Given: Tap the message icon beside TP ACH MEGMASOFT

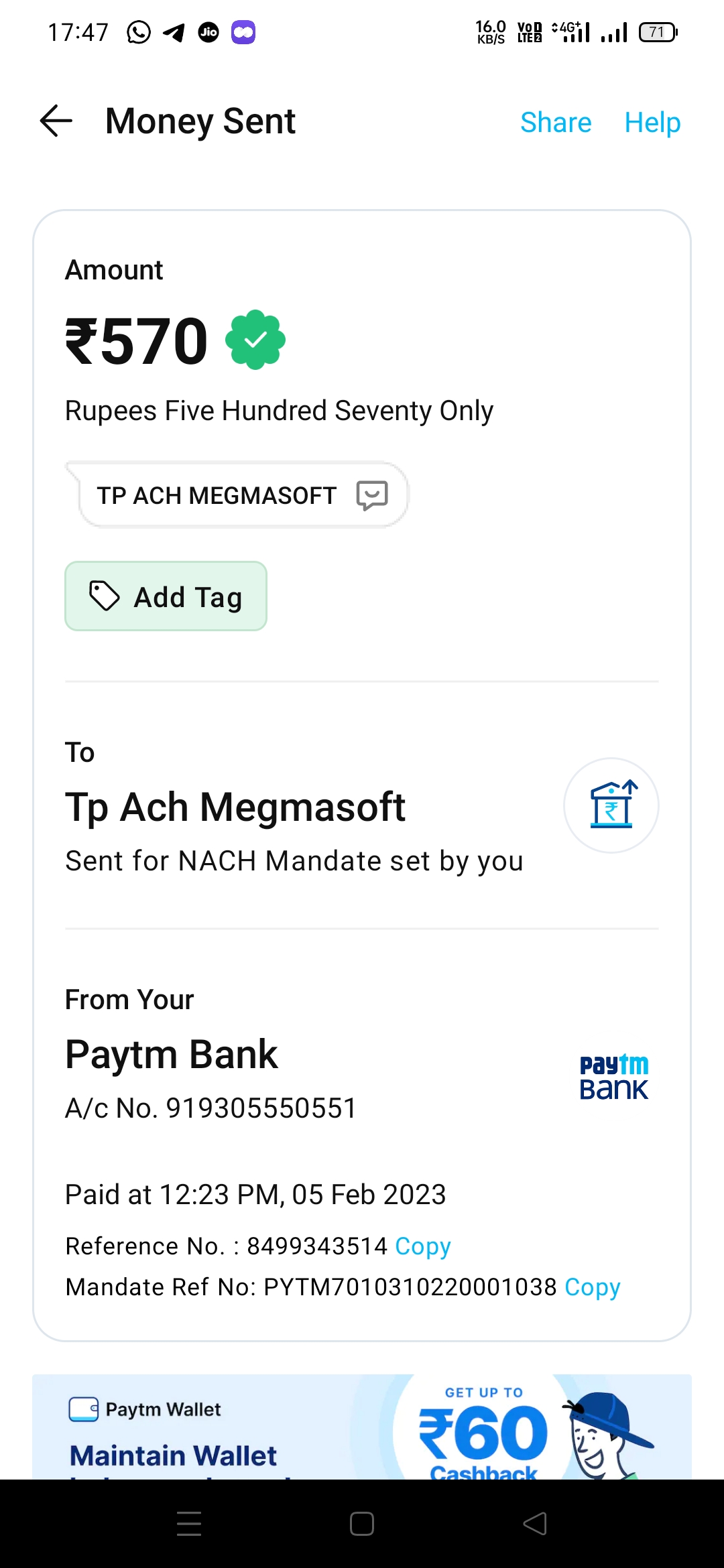Looking at the screenshot, I should click(372, 495).
